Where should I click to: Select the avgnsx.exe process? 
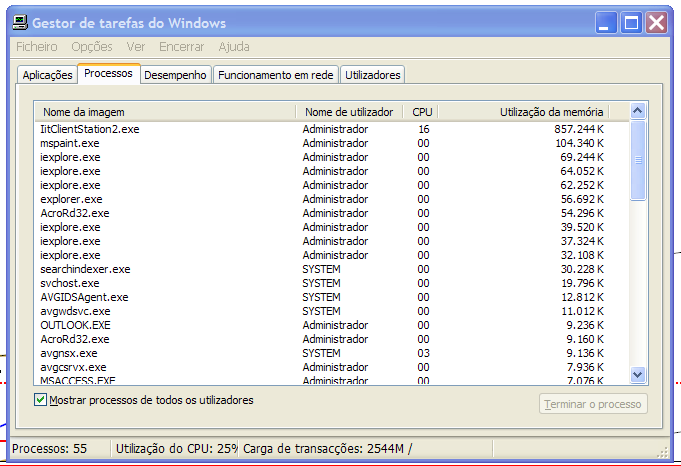click(332, 353)
